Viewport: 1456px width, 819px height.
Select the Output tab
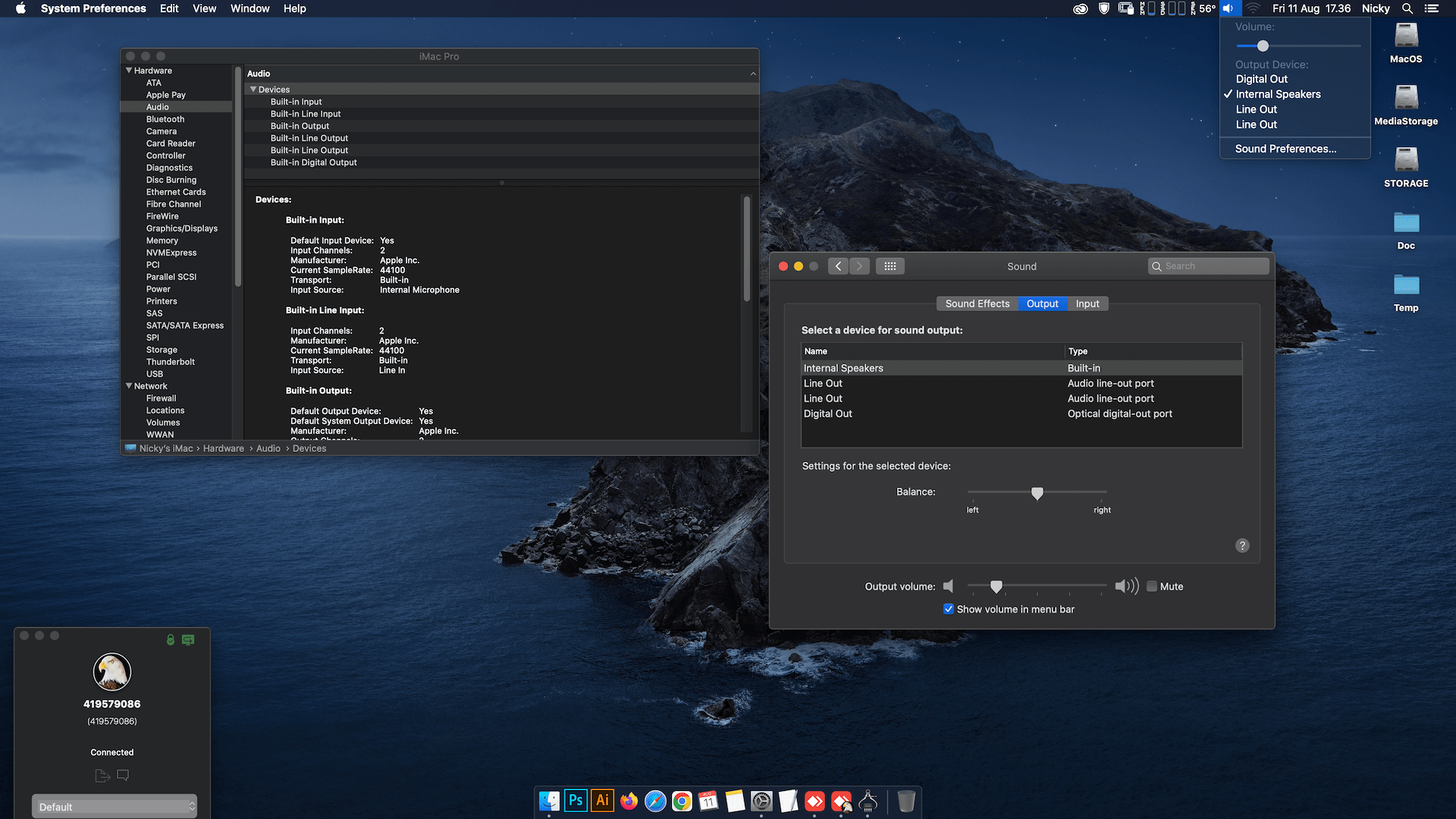1043,303
